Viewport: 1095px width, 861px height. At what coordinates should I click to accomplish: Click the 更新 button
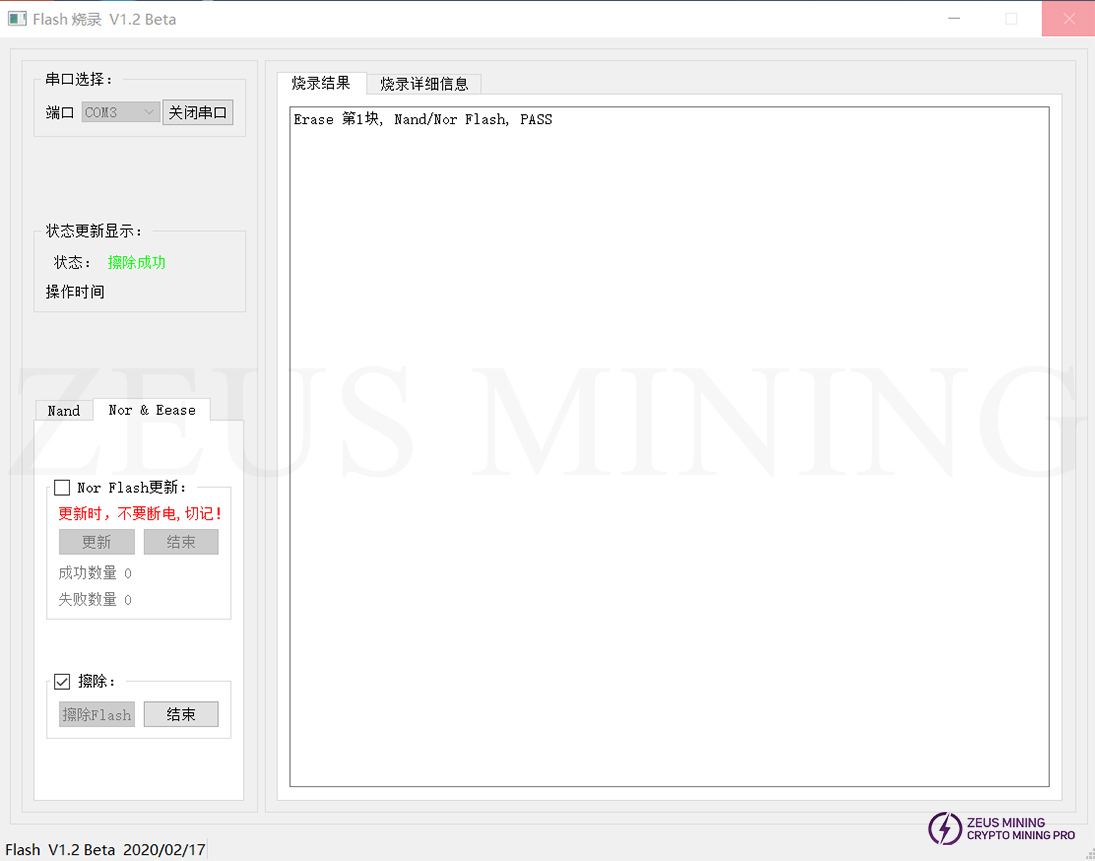click(97, 542)
